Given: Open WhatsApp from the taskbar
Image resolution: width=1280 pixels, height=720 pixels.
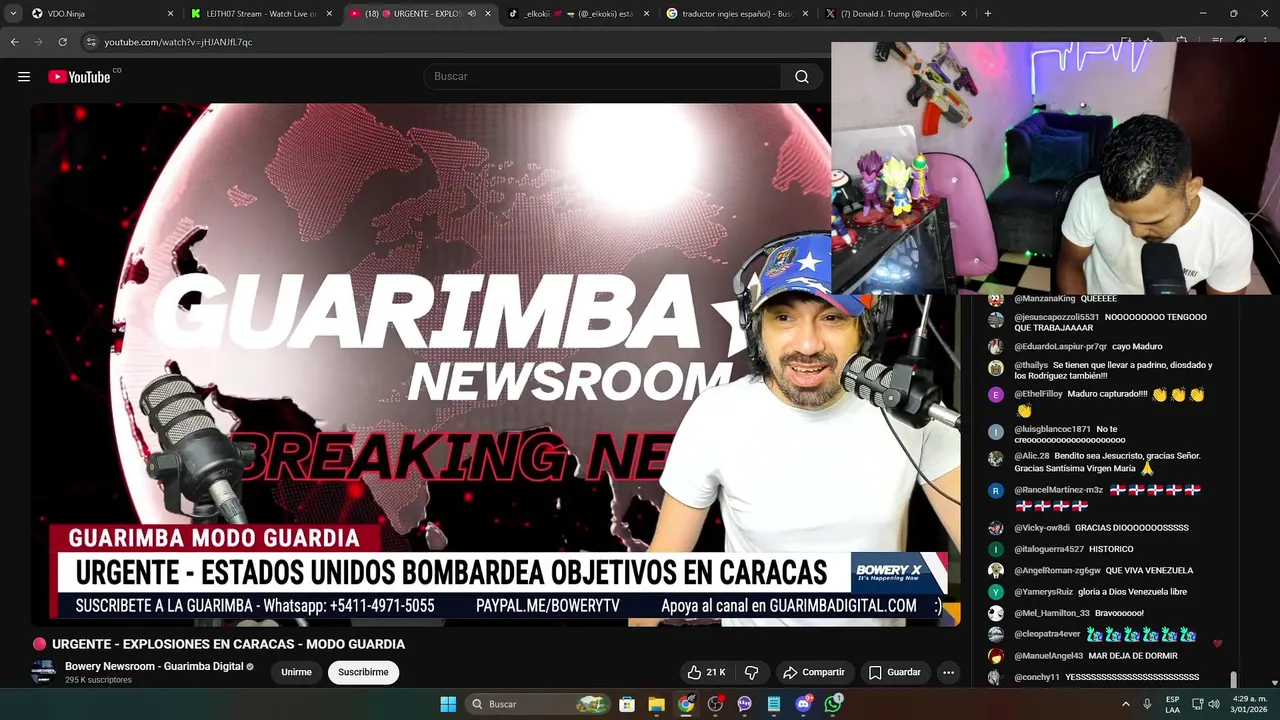Looking at the screenshot, I should (x=833, y=704).
